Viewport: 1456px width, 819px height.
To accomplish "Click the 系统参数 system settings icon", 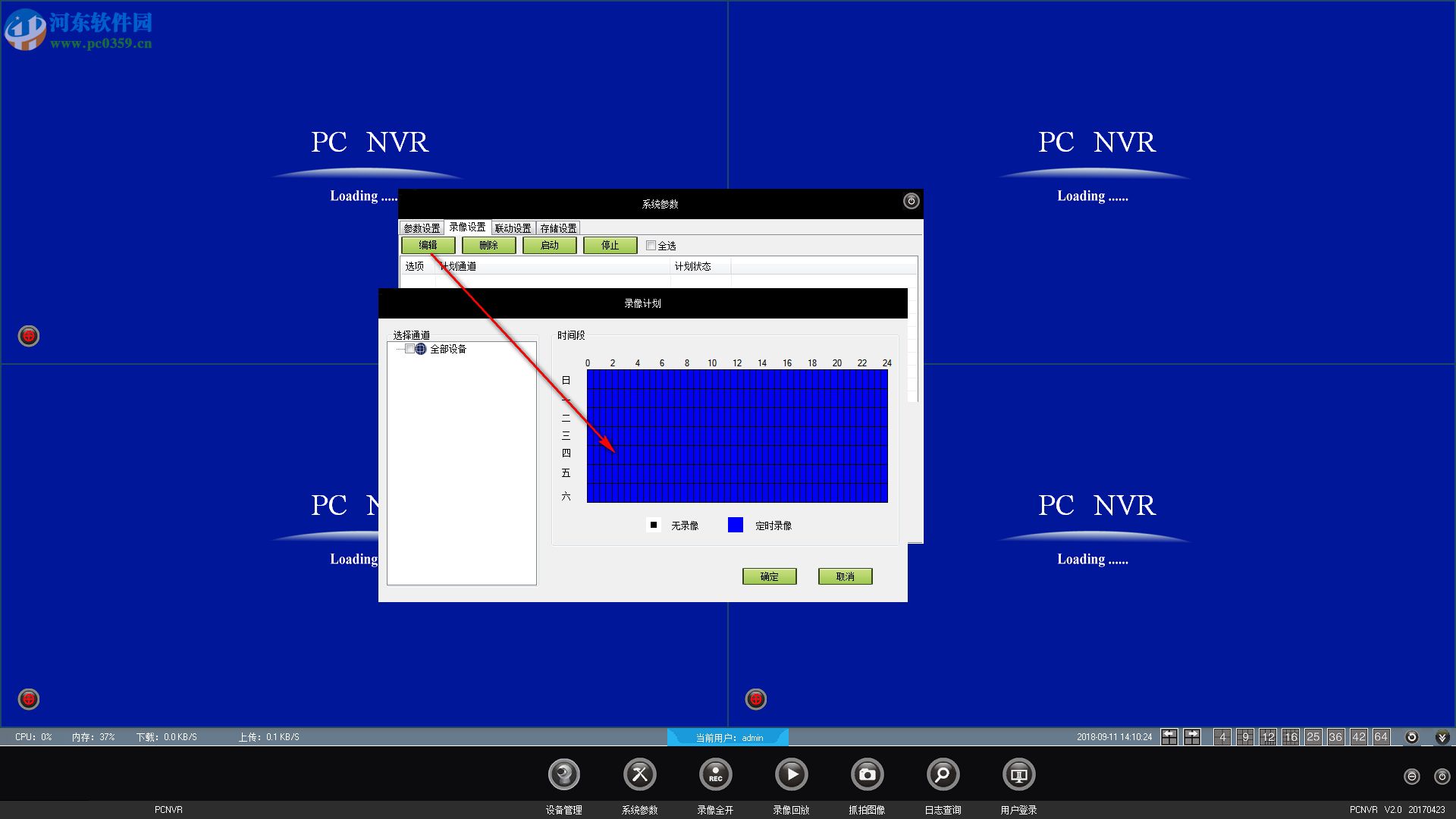I will (x=639, y=774).
